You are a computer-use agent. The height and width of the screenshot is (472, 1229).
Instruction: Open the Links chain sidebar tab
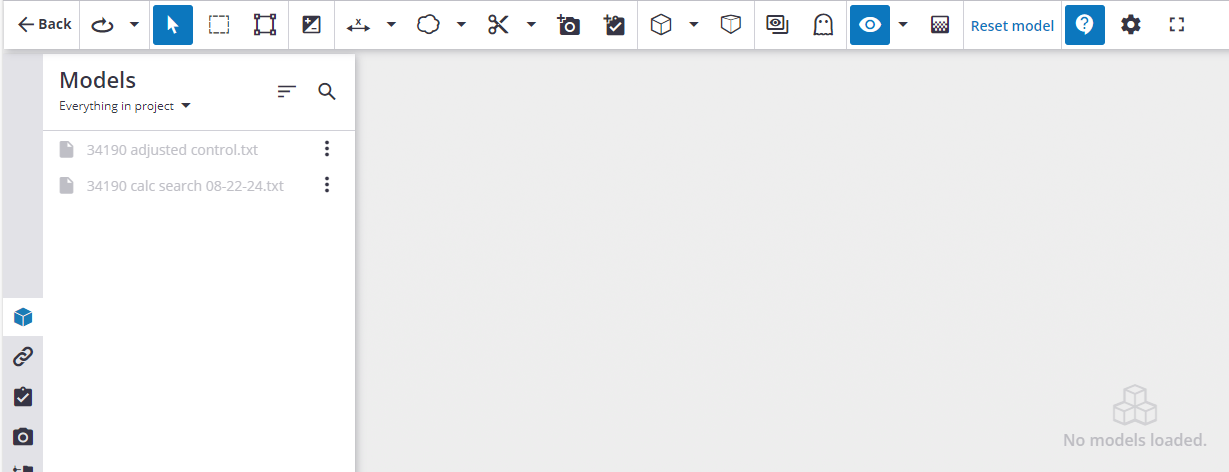[x=23, y=357]
